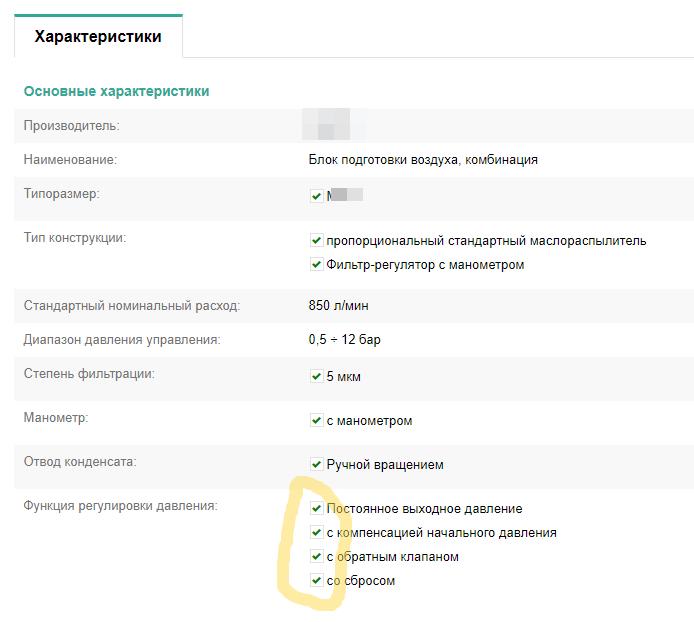Screen dimensions: 694x622
Task: Toggle the 5 мкм filtration checkbox
Action: pyautogui.click(x=316, y=376)
